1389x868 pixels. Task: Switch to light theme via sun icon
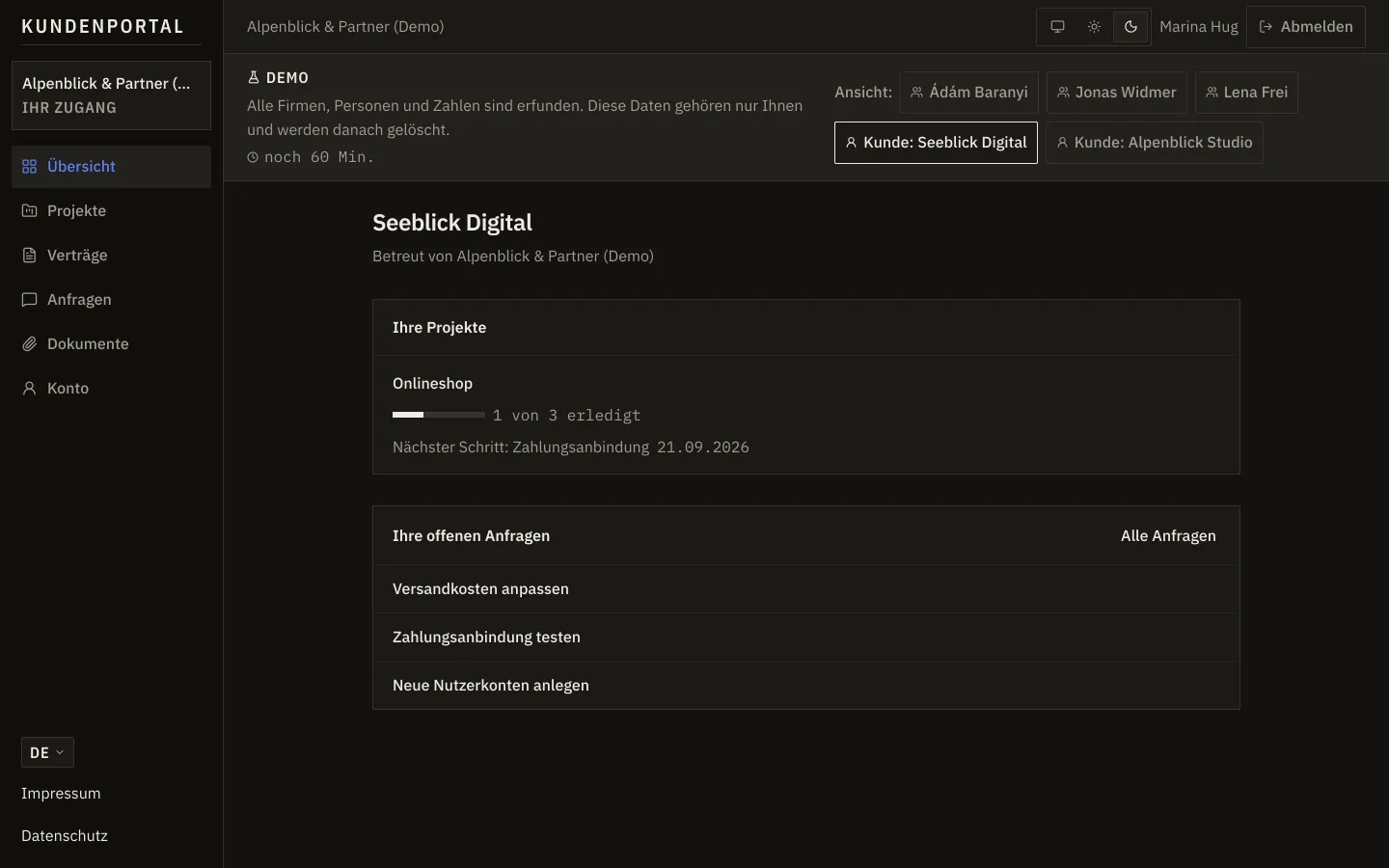[x=1094, y=27]
